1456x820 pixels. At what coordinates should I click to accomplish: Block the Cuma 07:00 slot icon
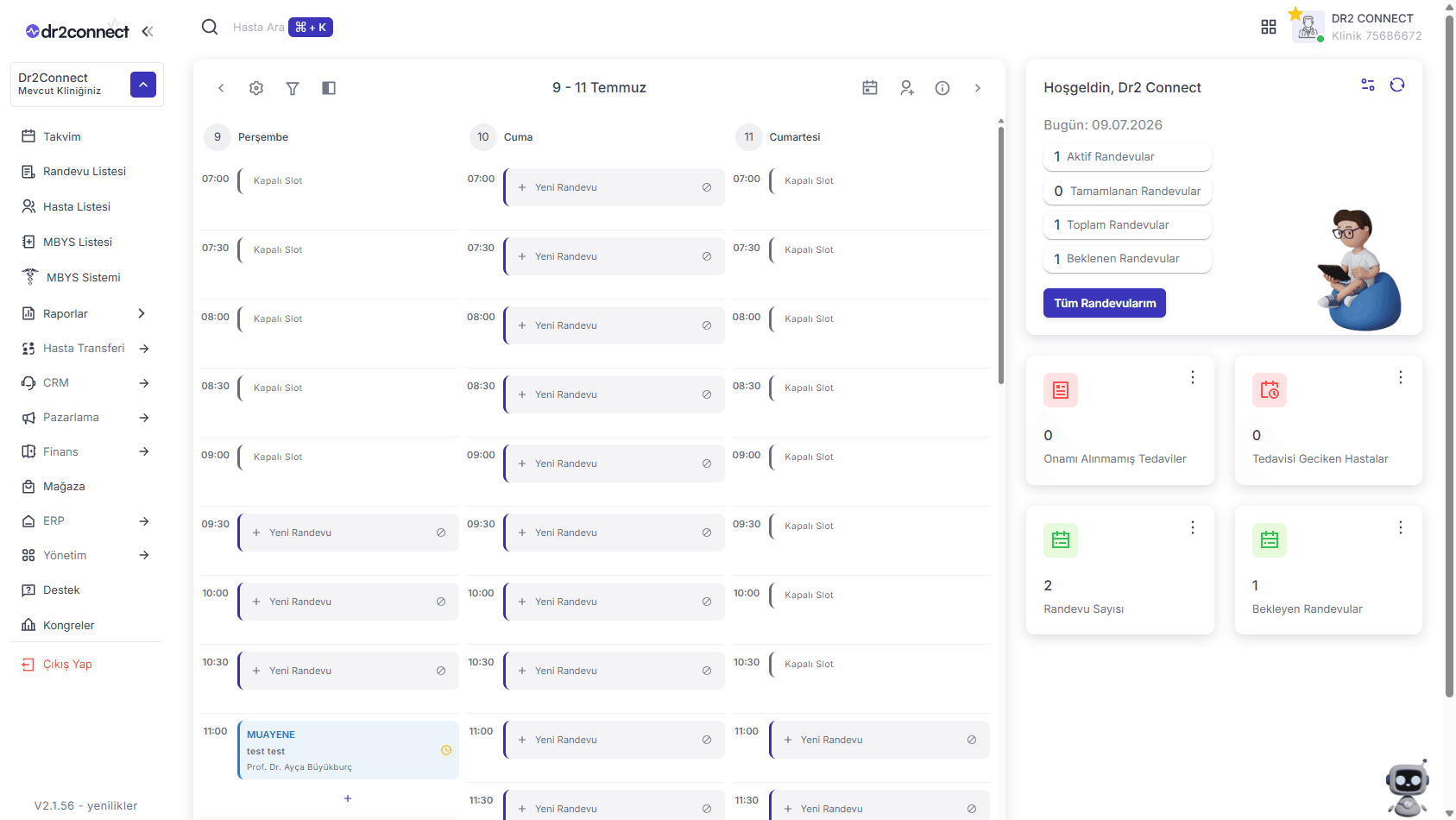[707, 187]
